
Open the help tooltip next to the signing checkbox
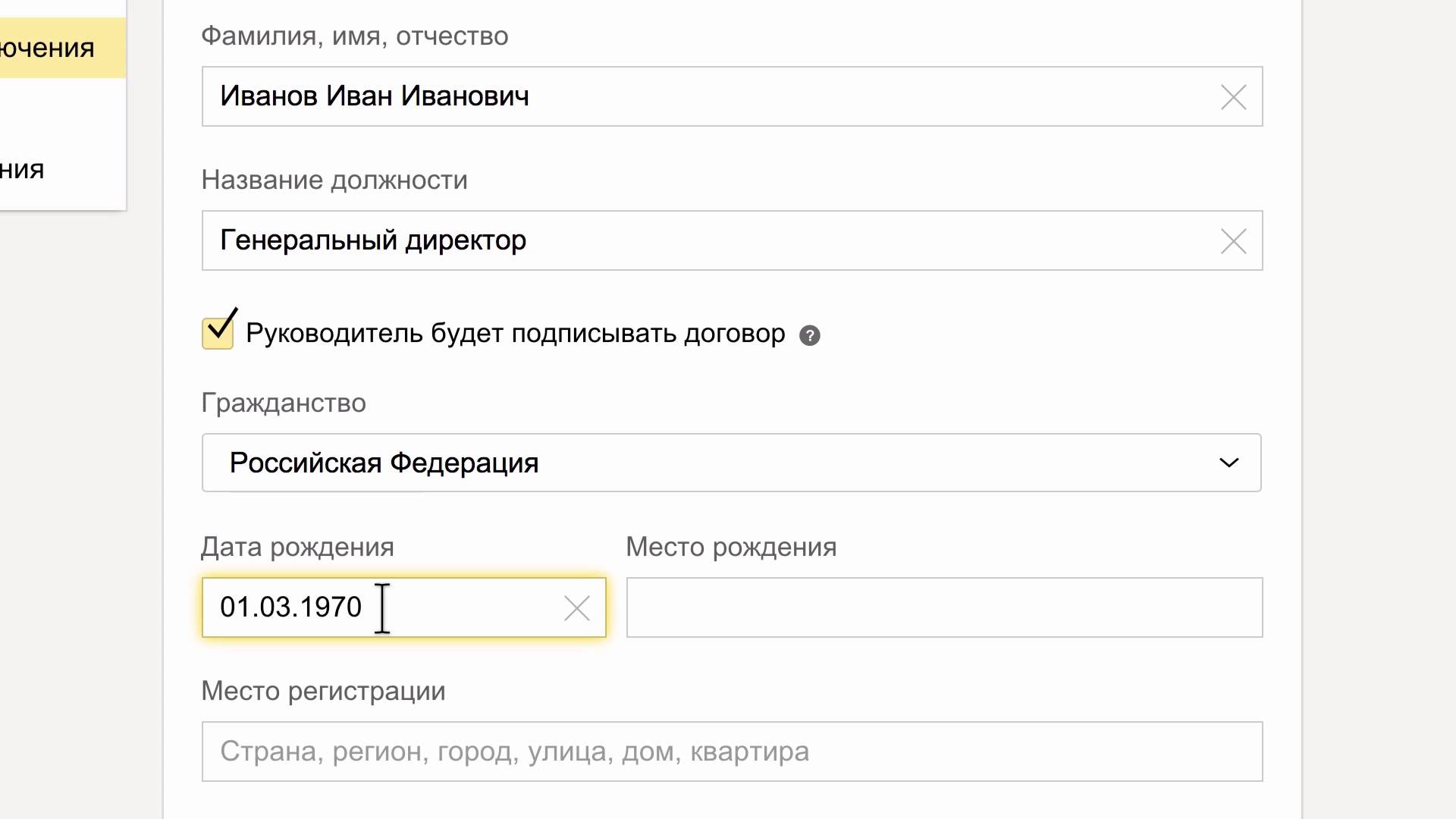809,334
